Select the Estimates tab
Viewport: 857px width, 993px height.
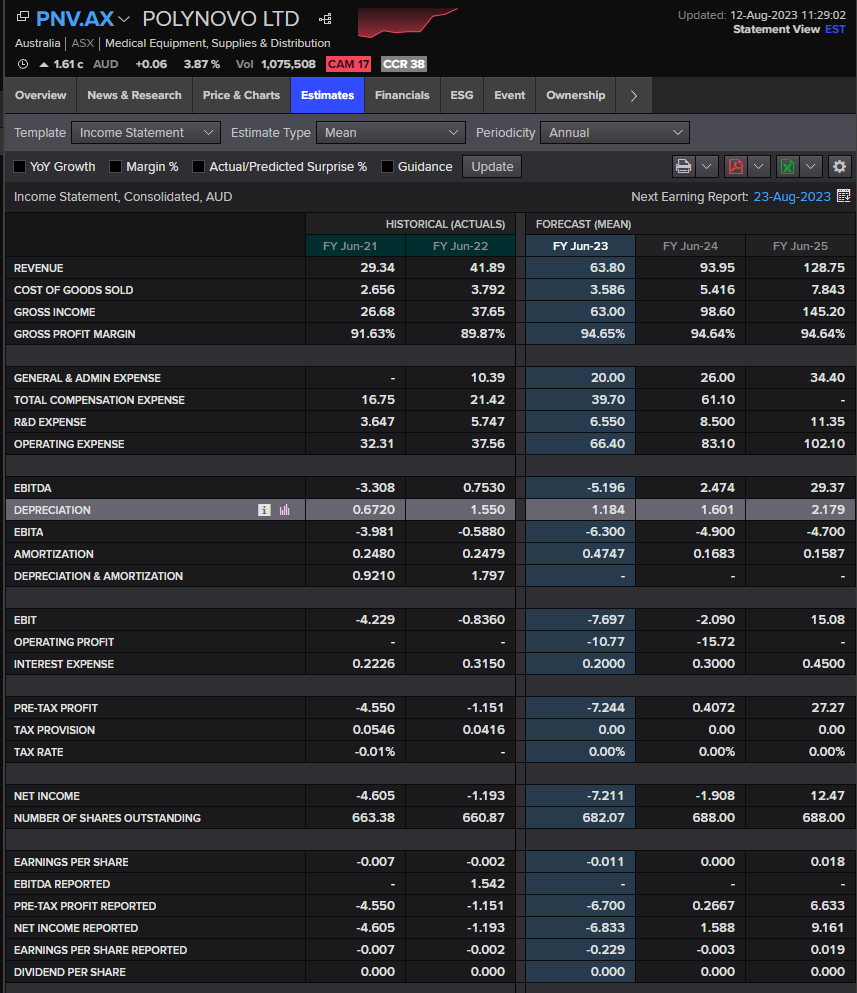point(327,96)
